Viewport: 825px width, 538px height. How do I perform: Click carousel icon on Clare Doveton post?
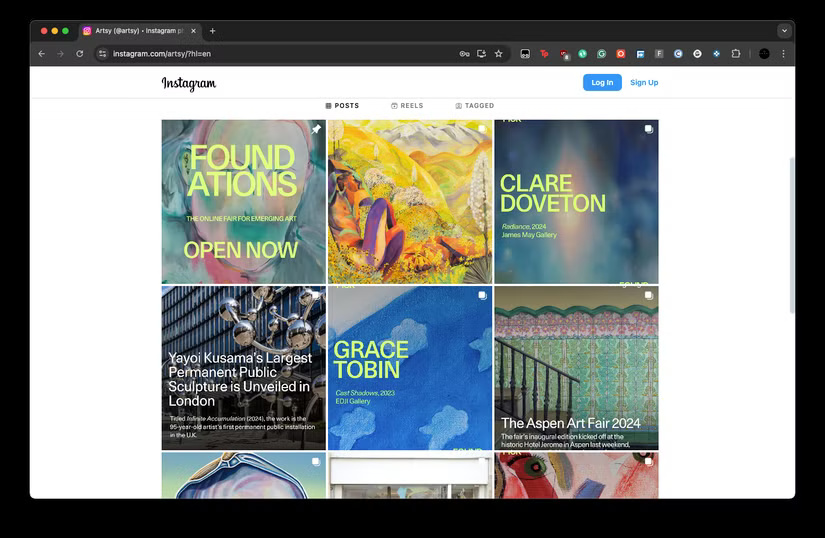tap(648, 129)
